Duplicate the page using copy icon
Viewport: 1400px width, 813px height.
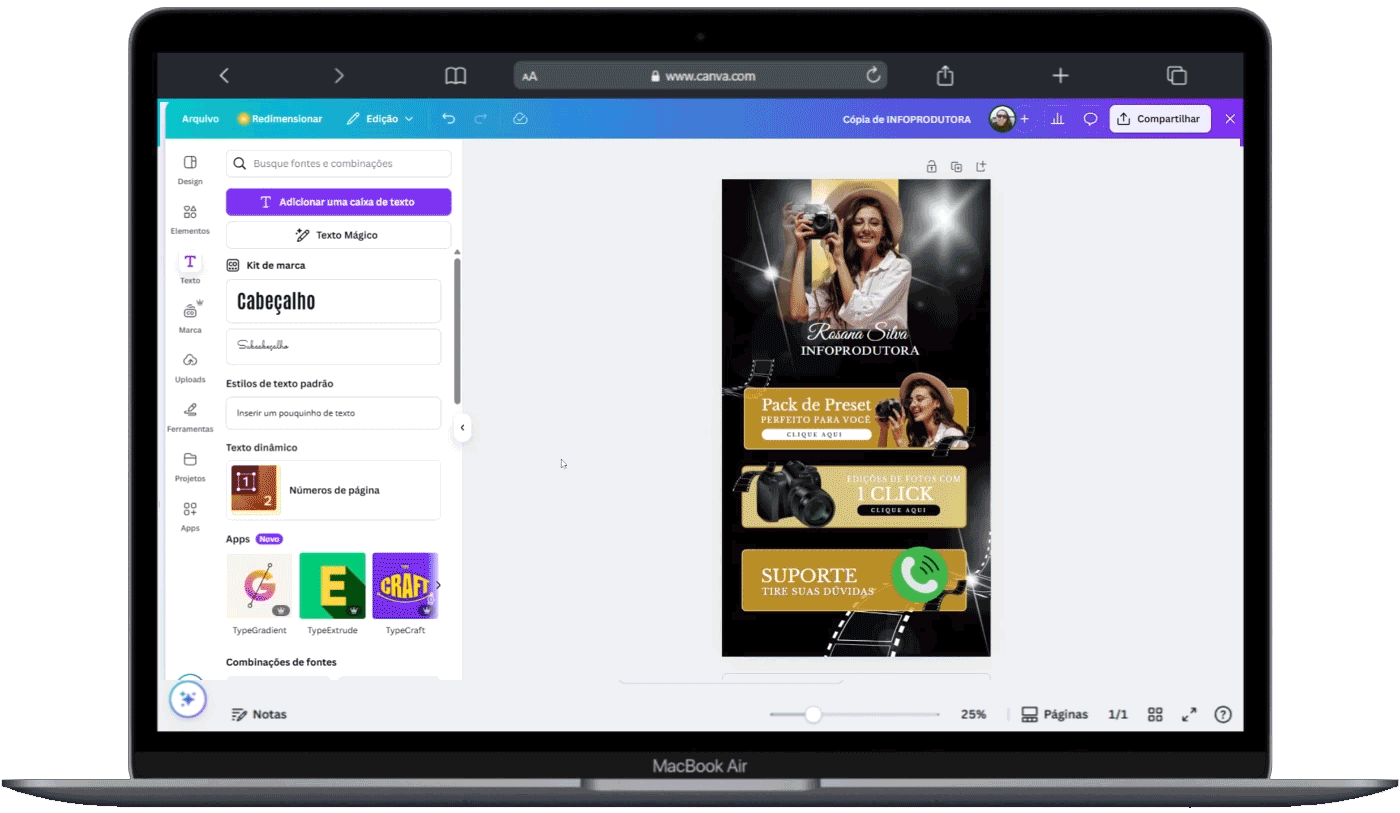coord(956,167)
